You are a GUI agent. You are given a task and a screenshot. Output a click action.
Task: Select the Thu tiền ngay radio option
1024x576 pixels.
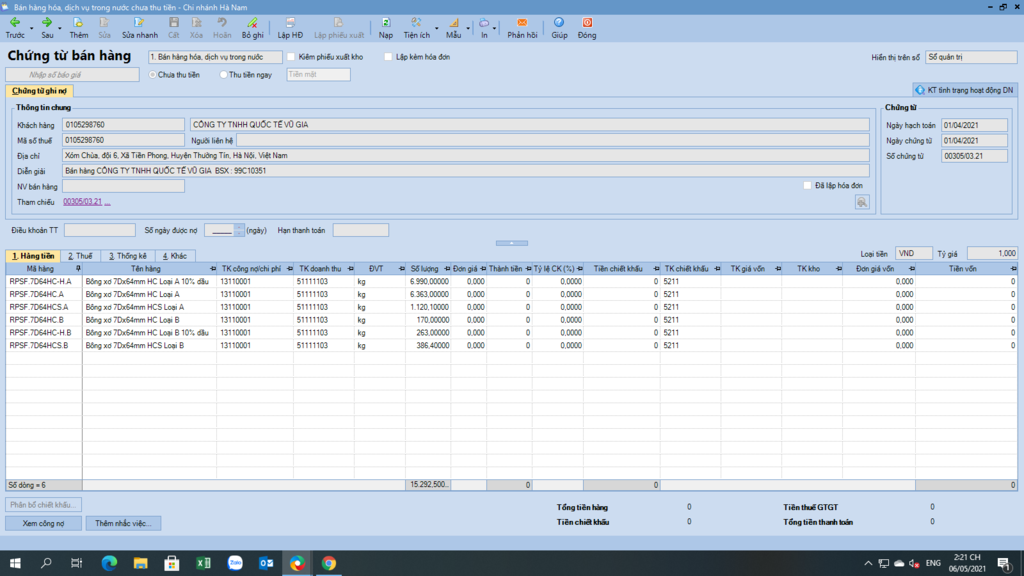(x=223, y=75)
